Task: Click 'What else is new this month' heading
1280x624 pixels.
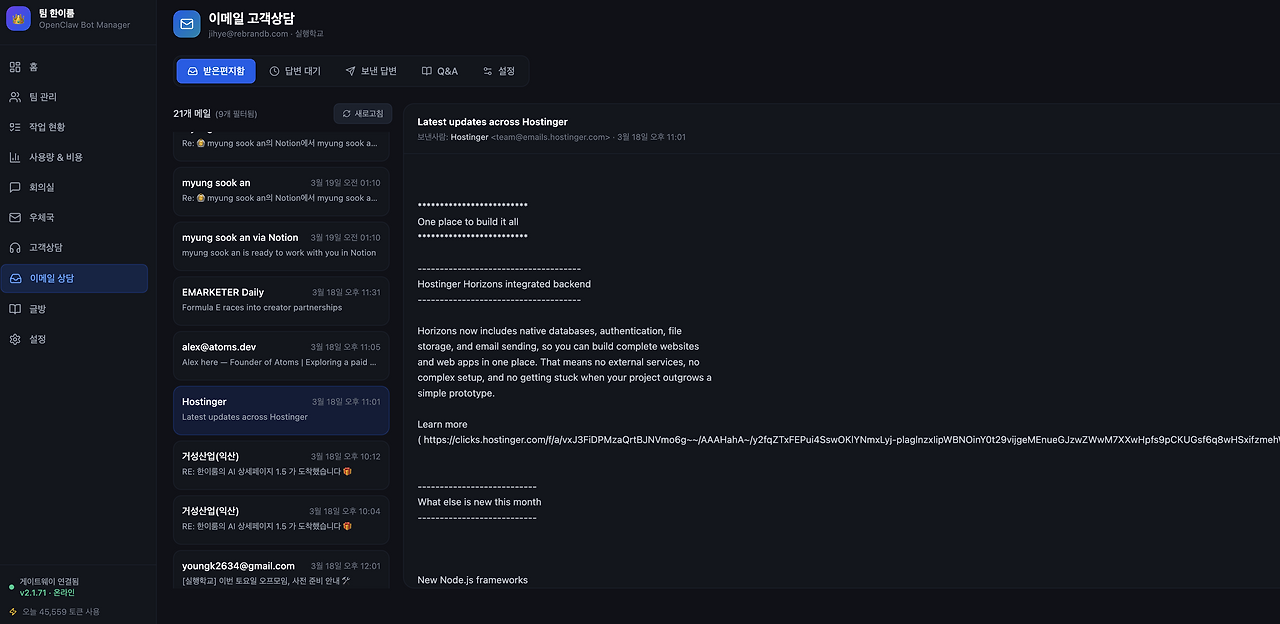Action: click(x=479, y=502)
